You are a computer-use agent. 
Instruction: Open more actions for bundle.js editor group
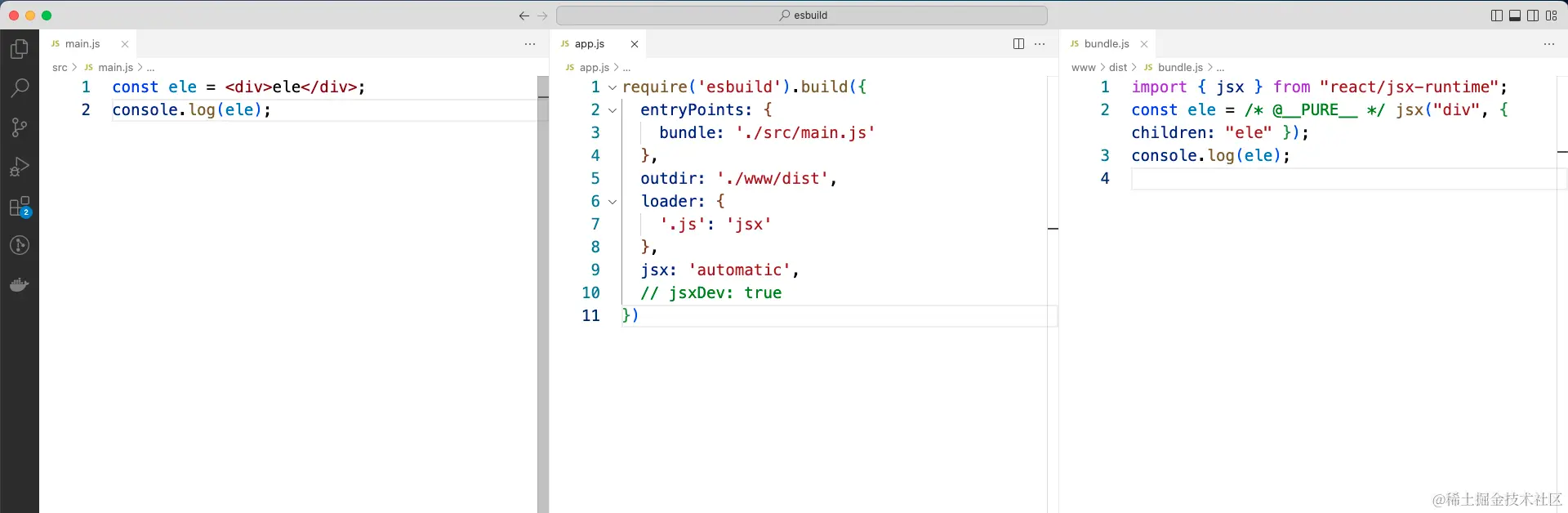click(x=1549, y=44)
